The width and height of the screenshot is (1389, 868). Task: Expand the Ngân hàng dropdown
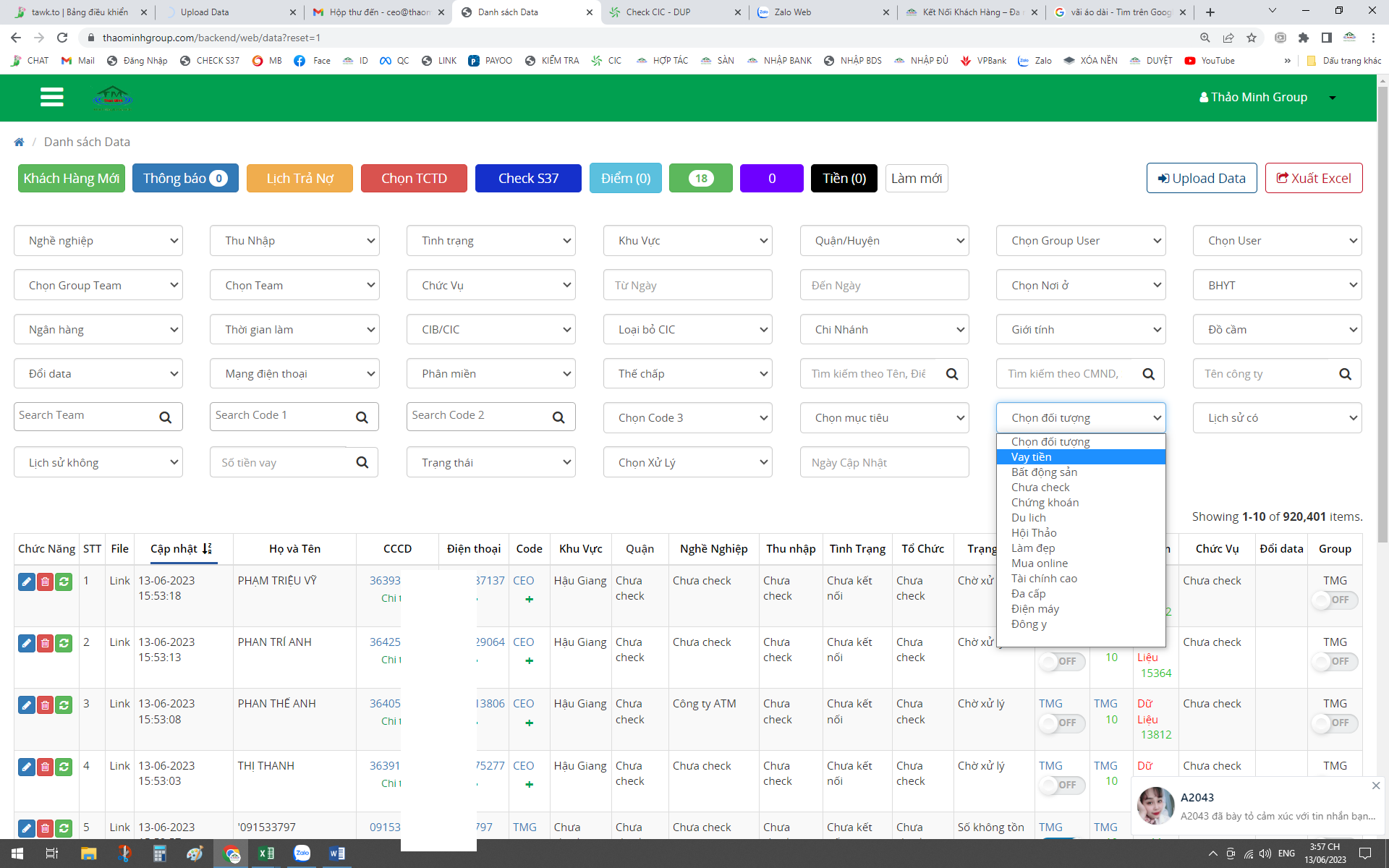98,330
